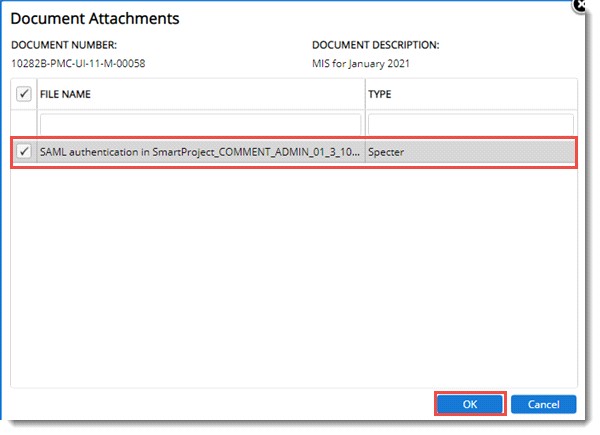This screenshot has width=600, height=435.
Task: Click the FILE NAME filter input box
Action: [x=200, y=123]
